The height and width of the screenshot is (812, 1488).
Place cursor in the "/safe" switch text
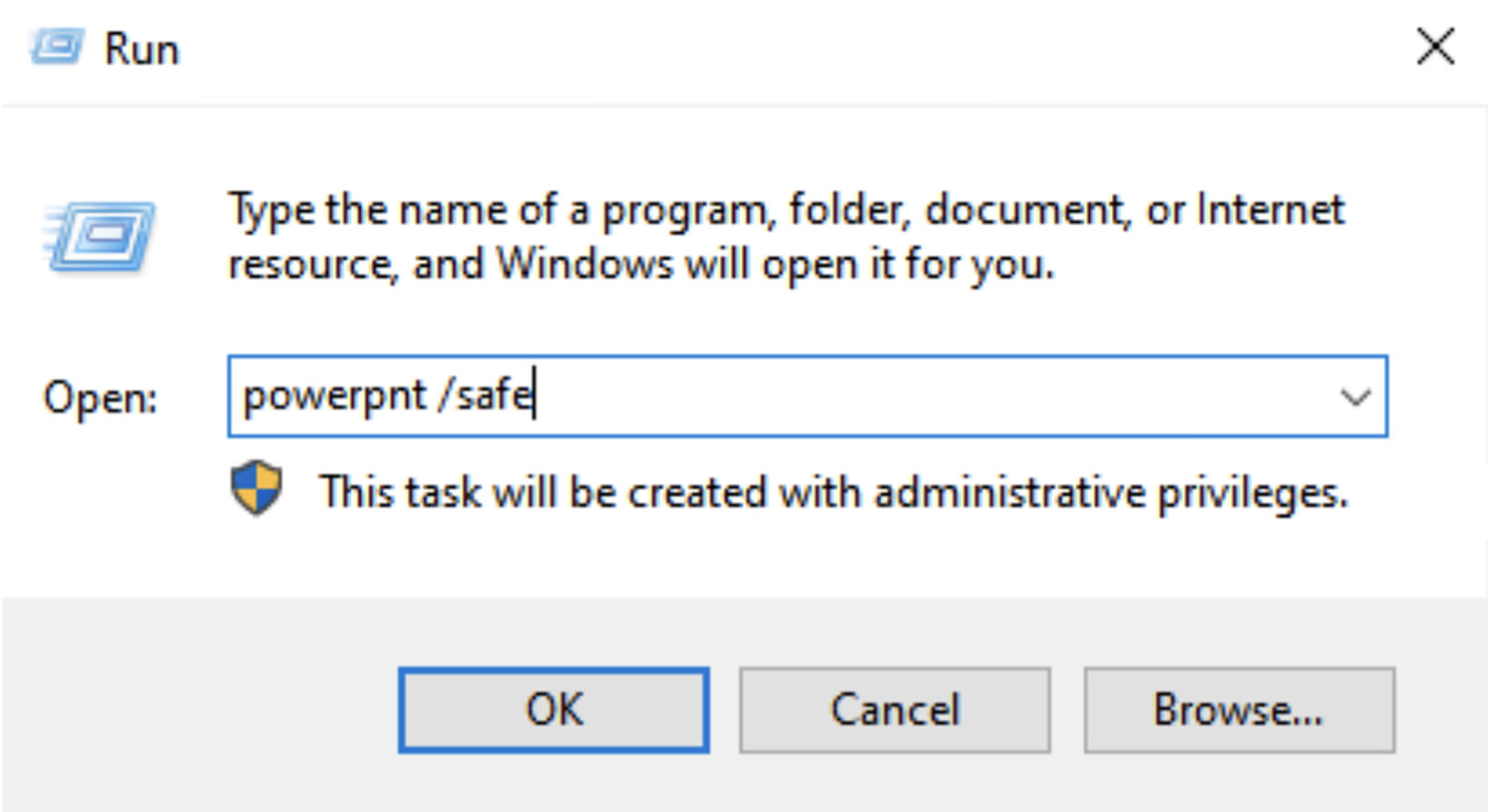click(486, 395)
